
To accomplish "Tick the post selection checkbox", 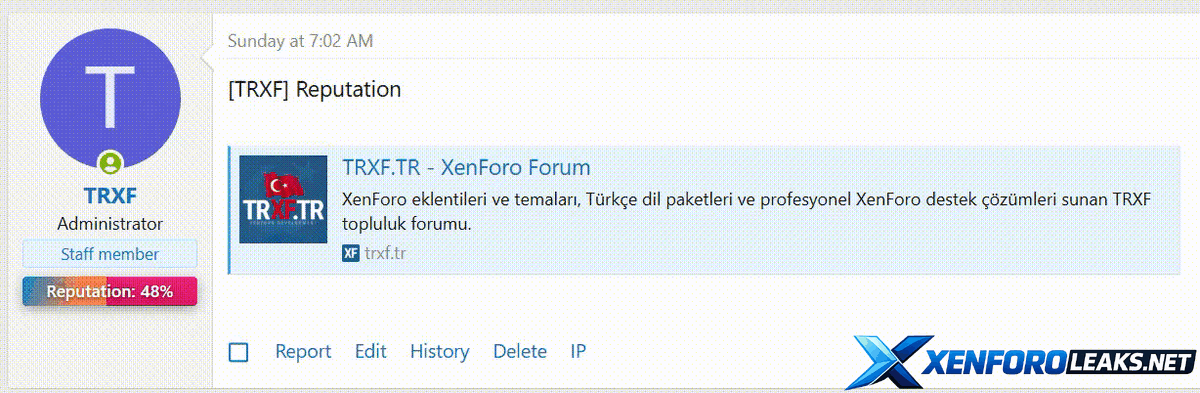I will pos(238,352).
